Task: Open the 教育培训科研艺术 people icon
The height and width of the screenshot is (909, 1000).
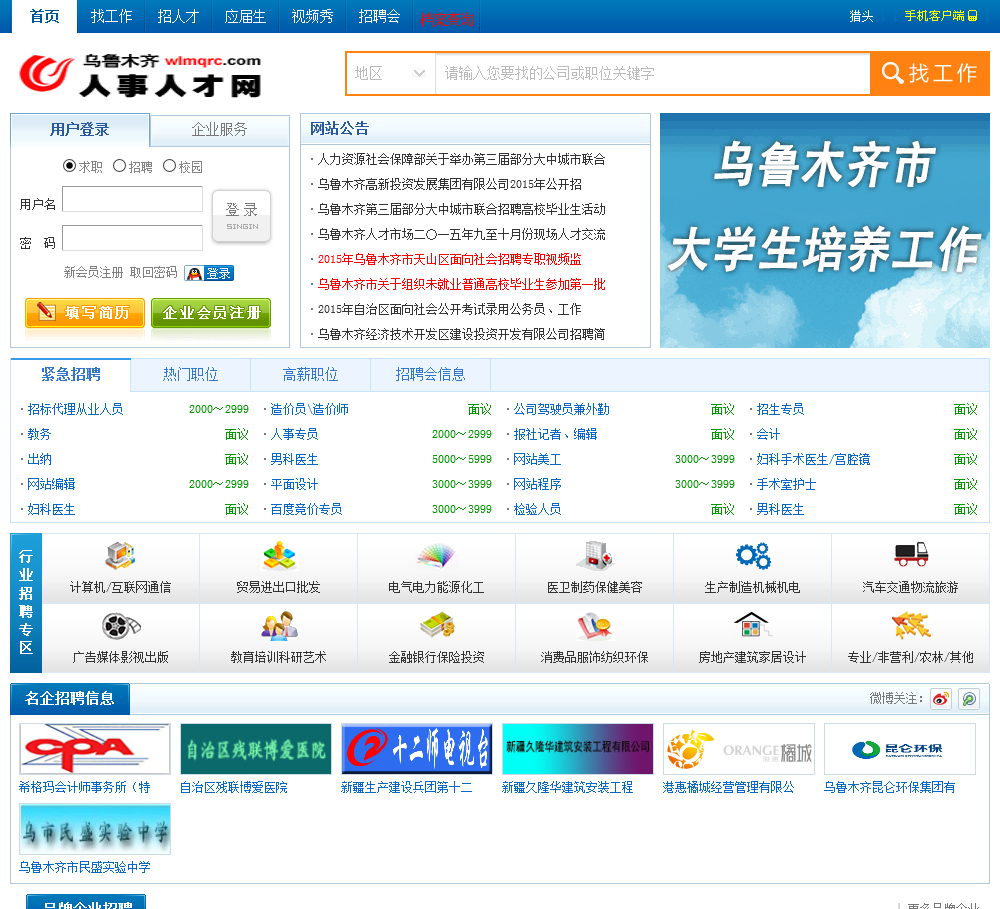Action: tap(279, 626)
